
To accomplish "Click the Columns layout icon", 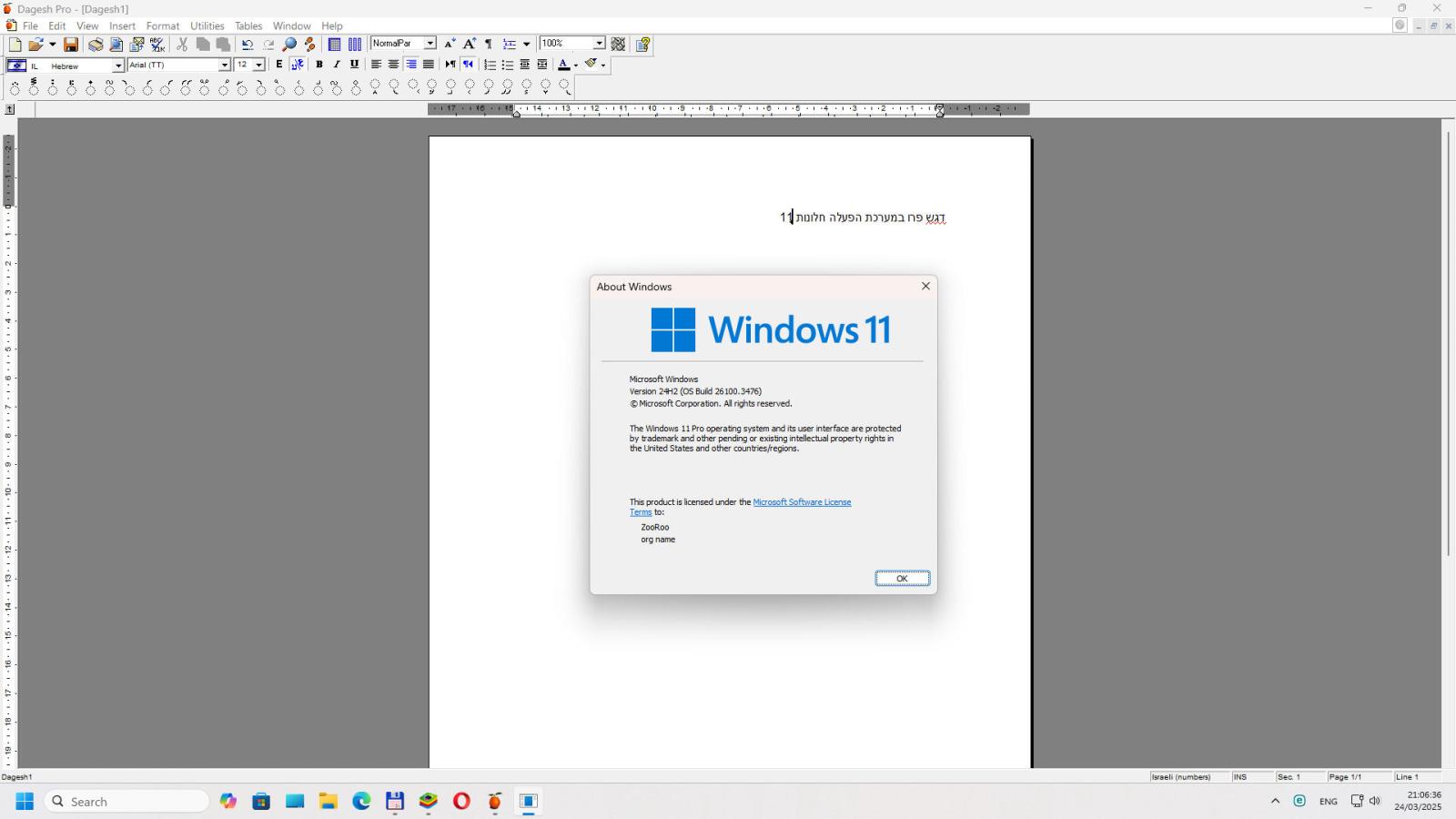I will click(x=355, y=45).
